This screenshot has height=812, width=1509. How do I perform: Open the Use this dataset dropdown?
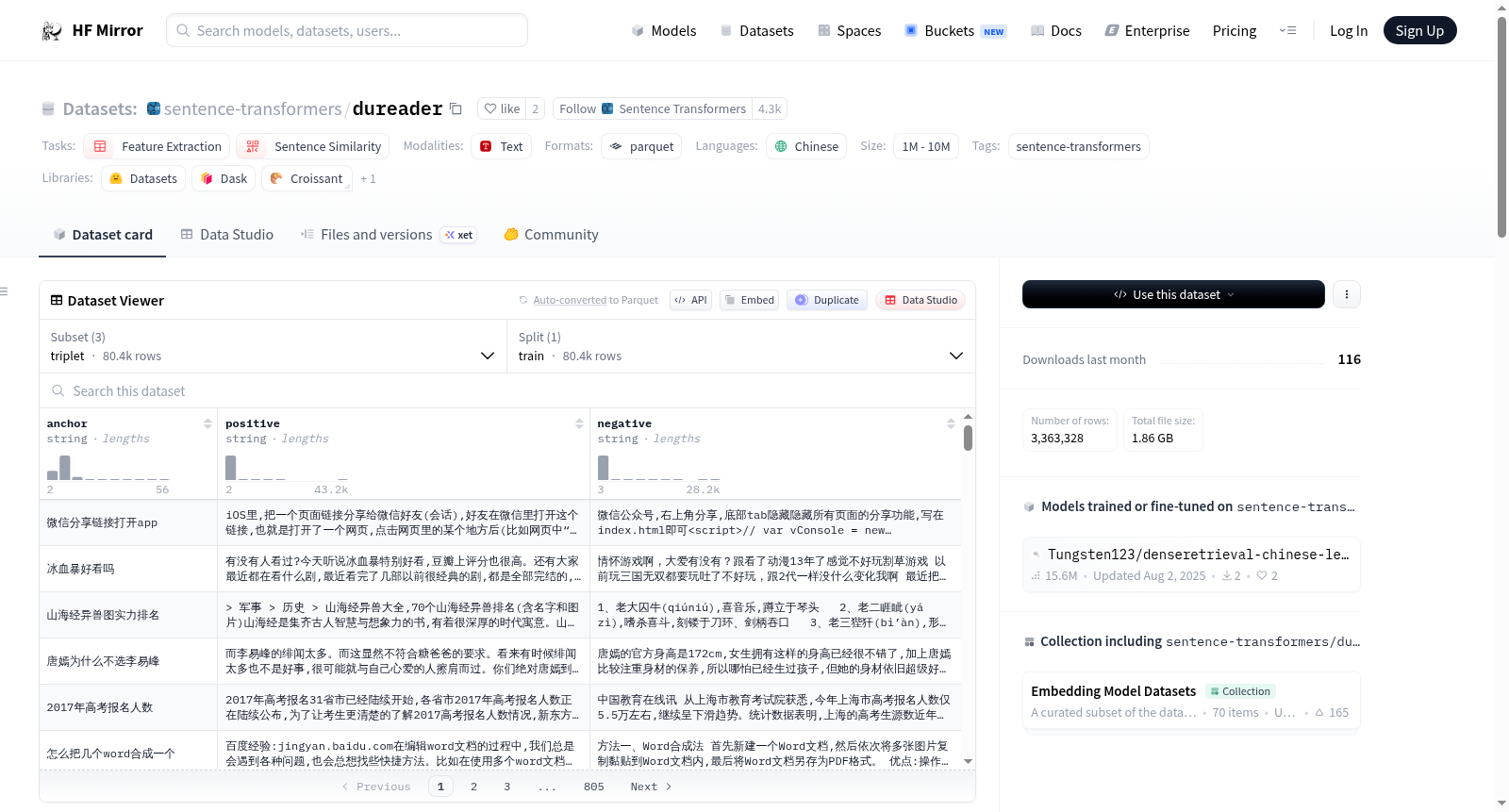click(x=1173, y=294)
